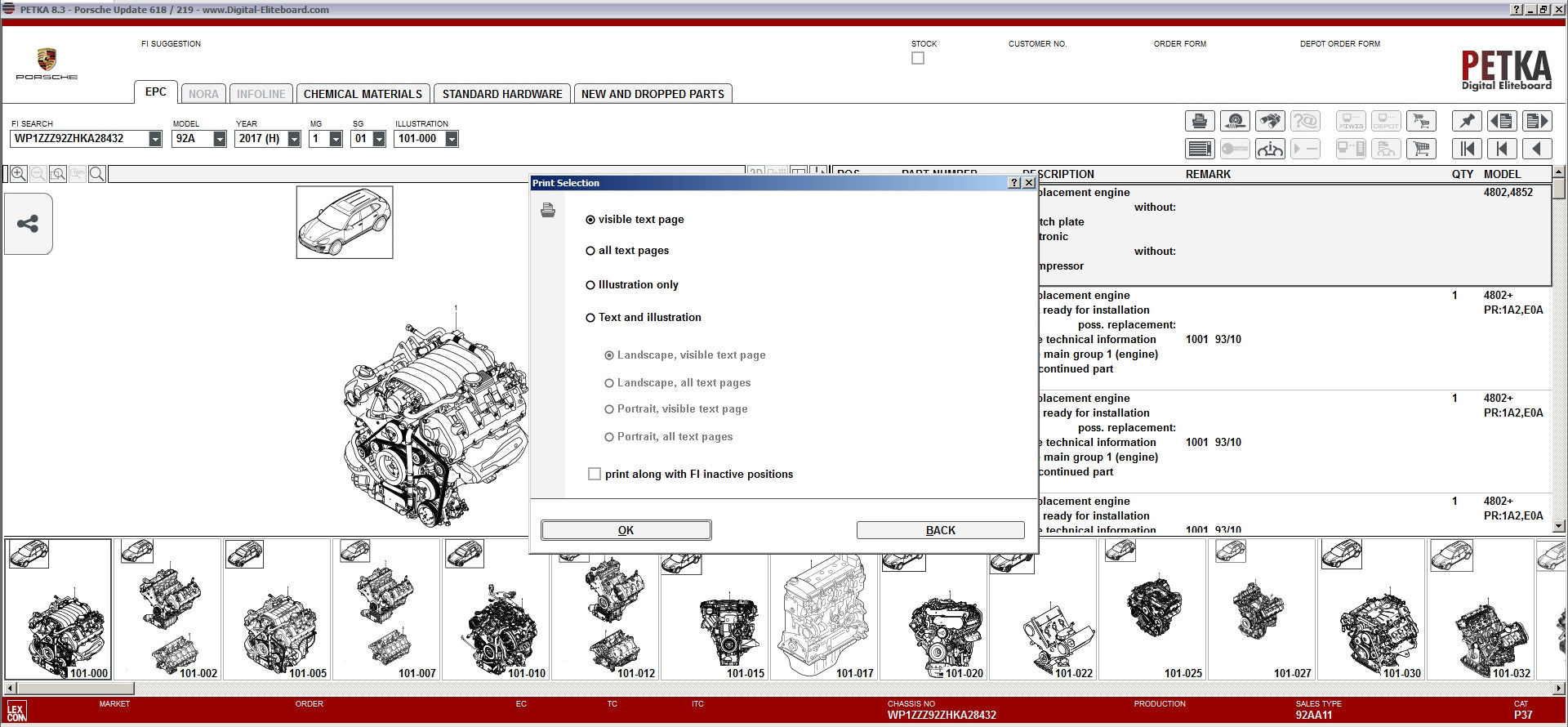Image resolution: width=1568 pixels, height=727 pixels.
Task: Enable 'print along with FI inactive positions'
Action: [595, 474]
